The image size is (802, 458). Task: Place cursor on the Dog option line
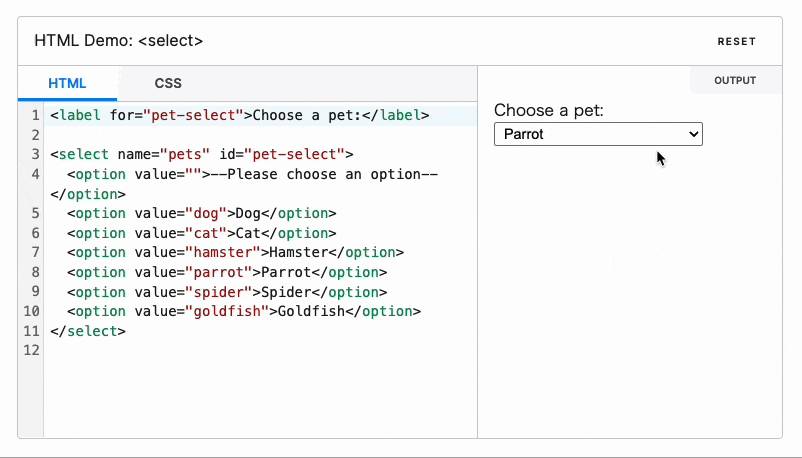click(x=202, y=213)
